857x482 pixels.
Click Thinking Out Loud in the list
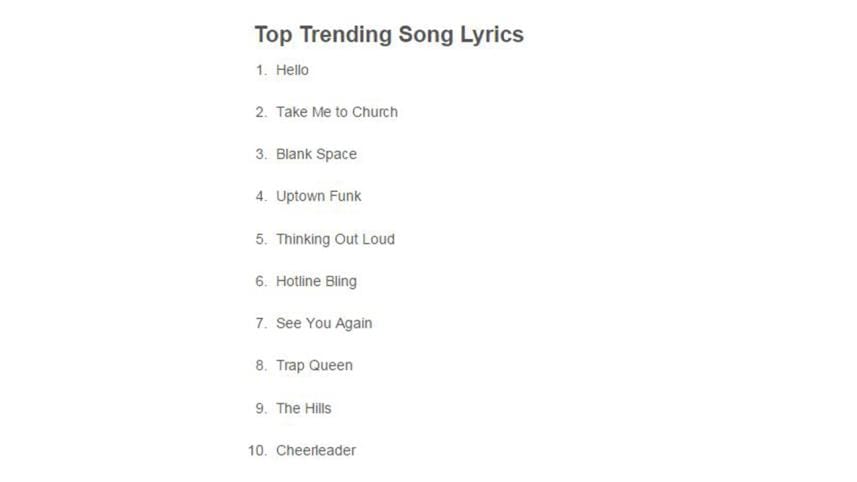click(x=335, y=239)
